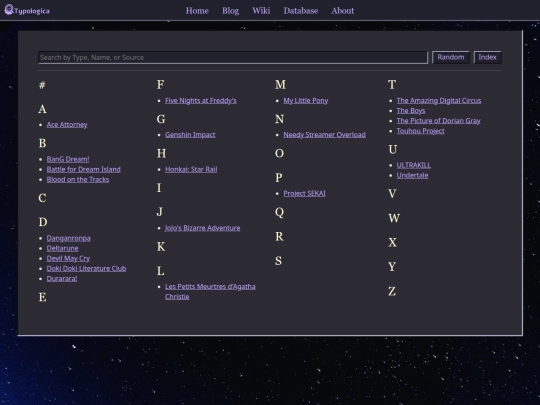Click the letter D section heading
This screenshot has height=405, width=540.
pos(43,222)
